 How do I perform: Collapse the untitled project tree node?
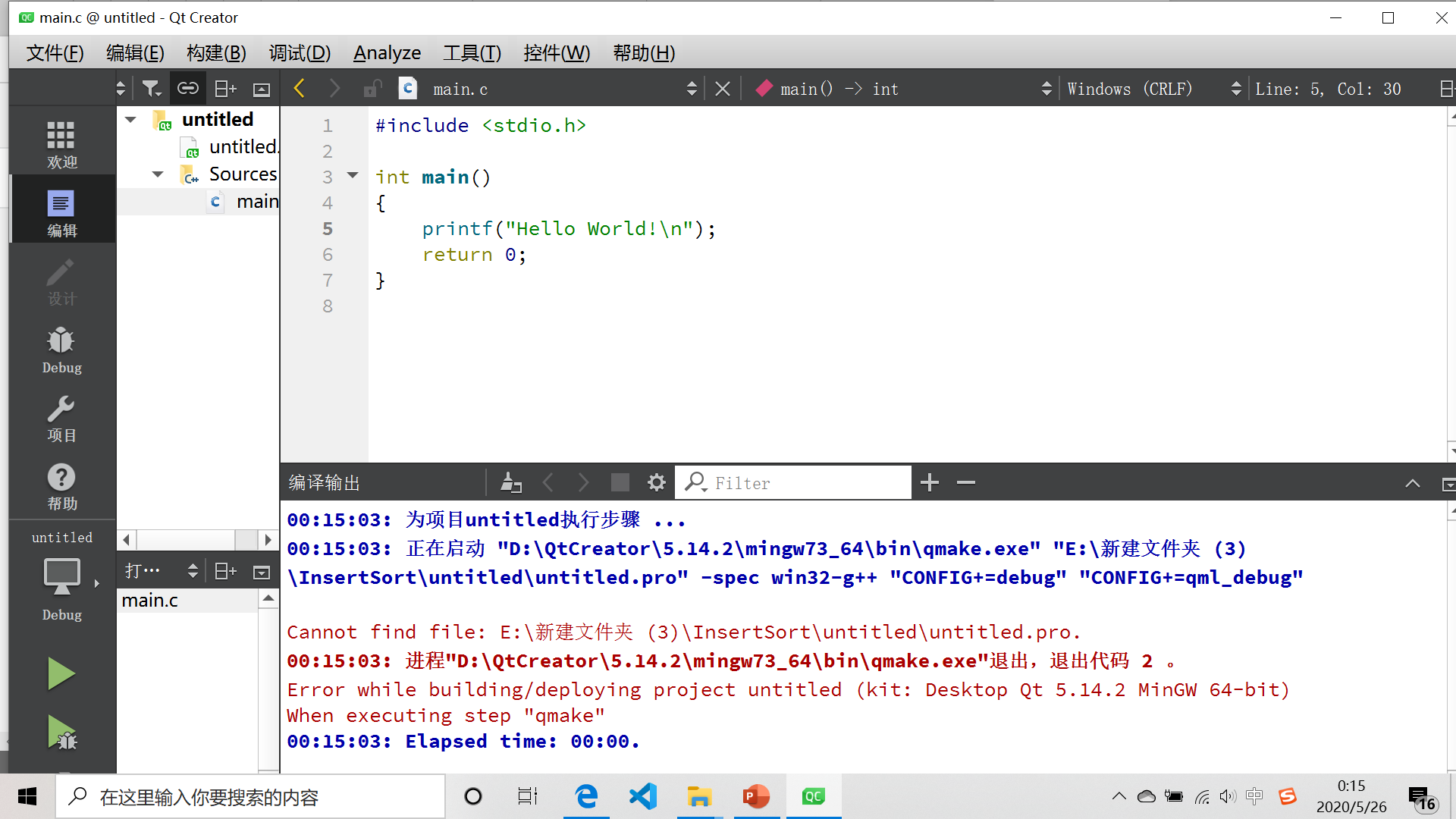(130, 119)
